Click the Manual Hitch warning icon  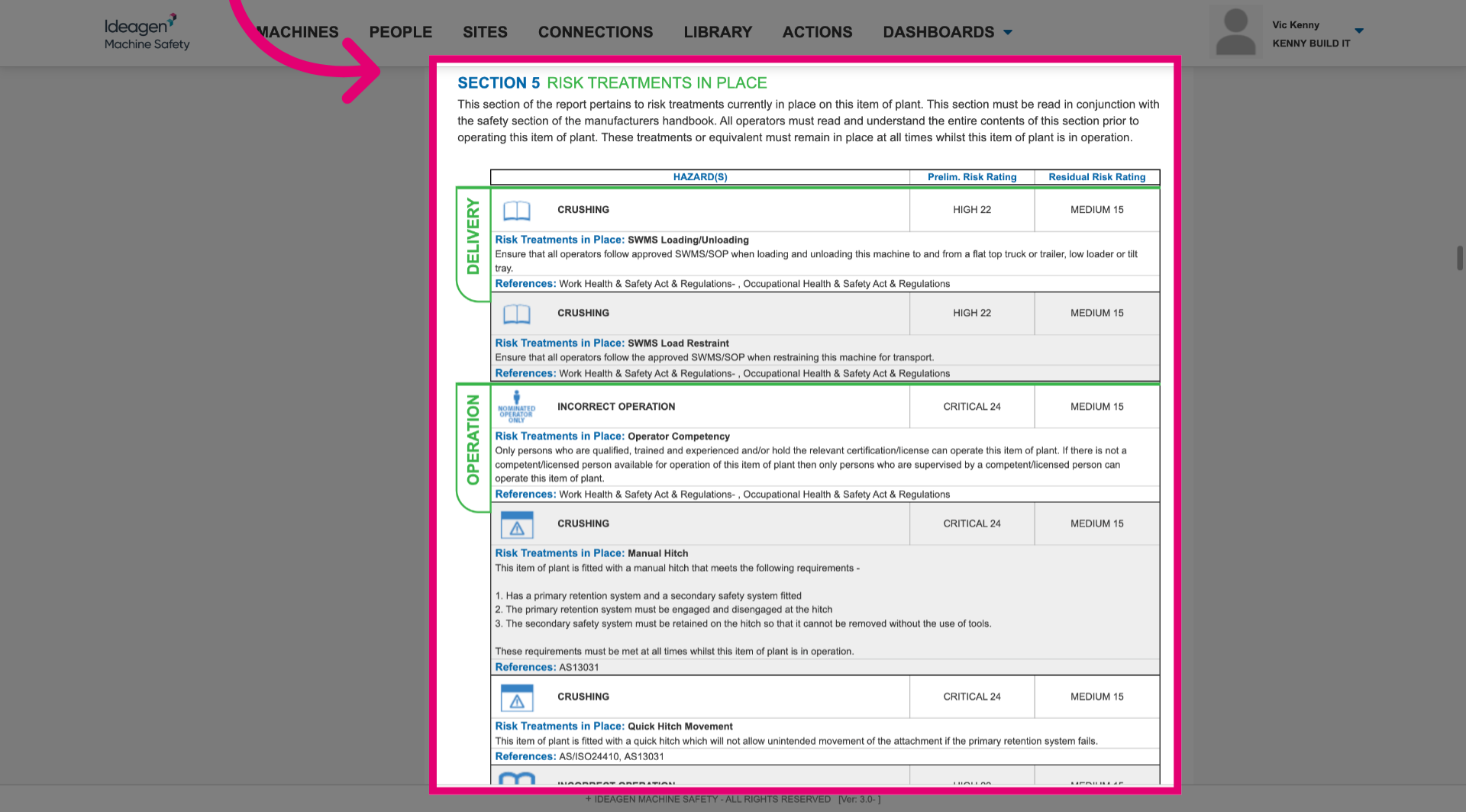[x=517, y=524]
